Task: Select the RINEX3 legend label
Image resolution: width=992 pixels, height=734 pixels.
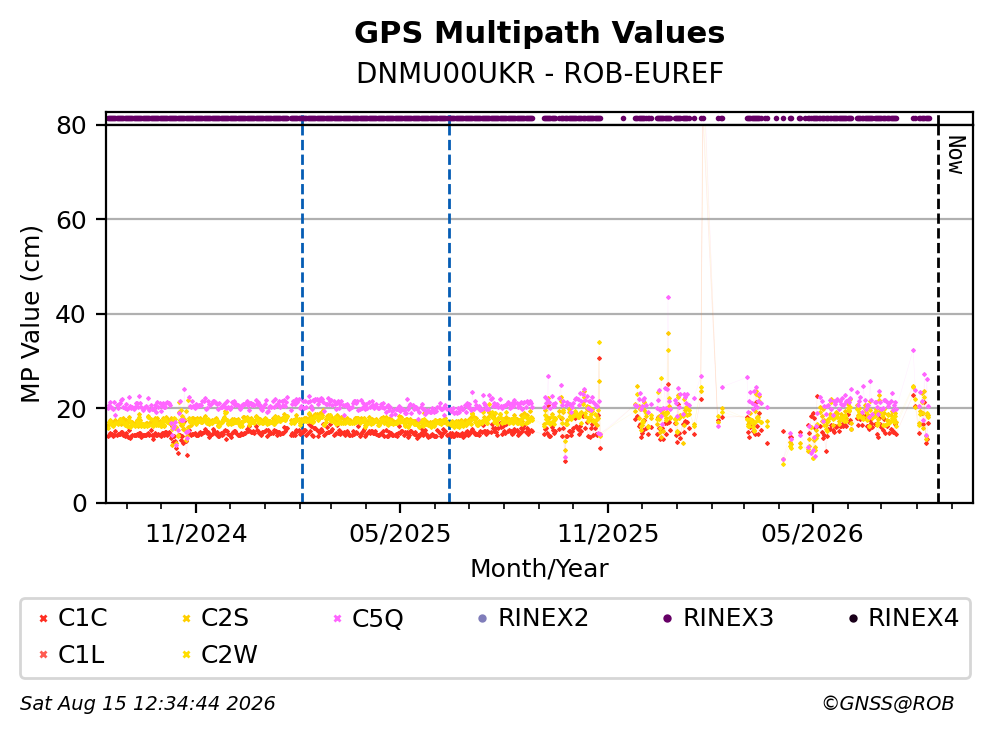Action: click(728, 618)
